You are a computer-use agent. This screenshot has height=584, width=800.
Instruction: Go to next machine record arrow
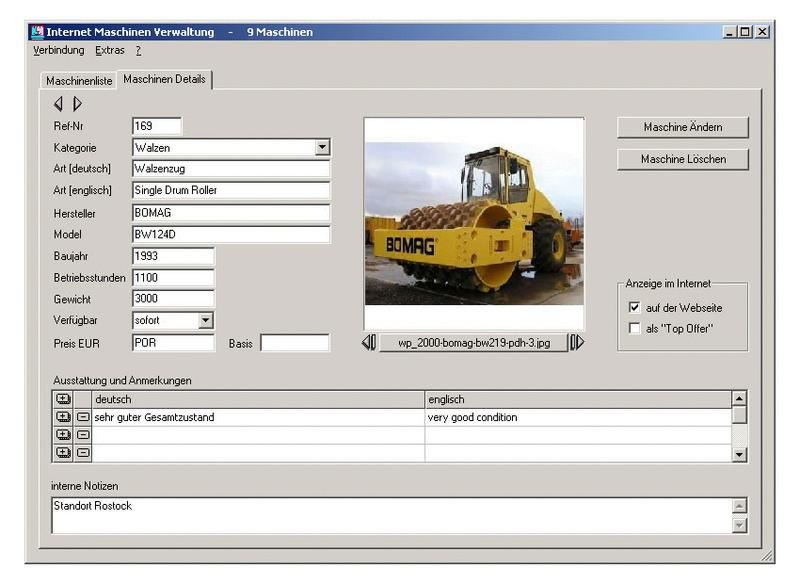pos(77,104)
